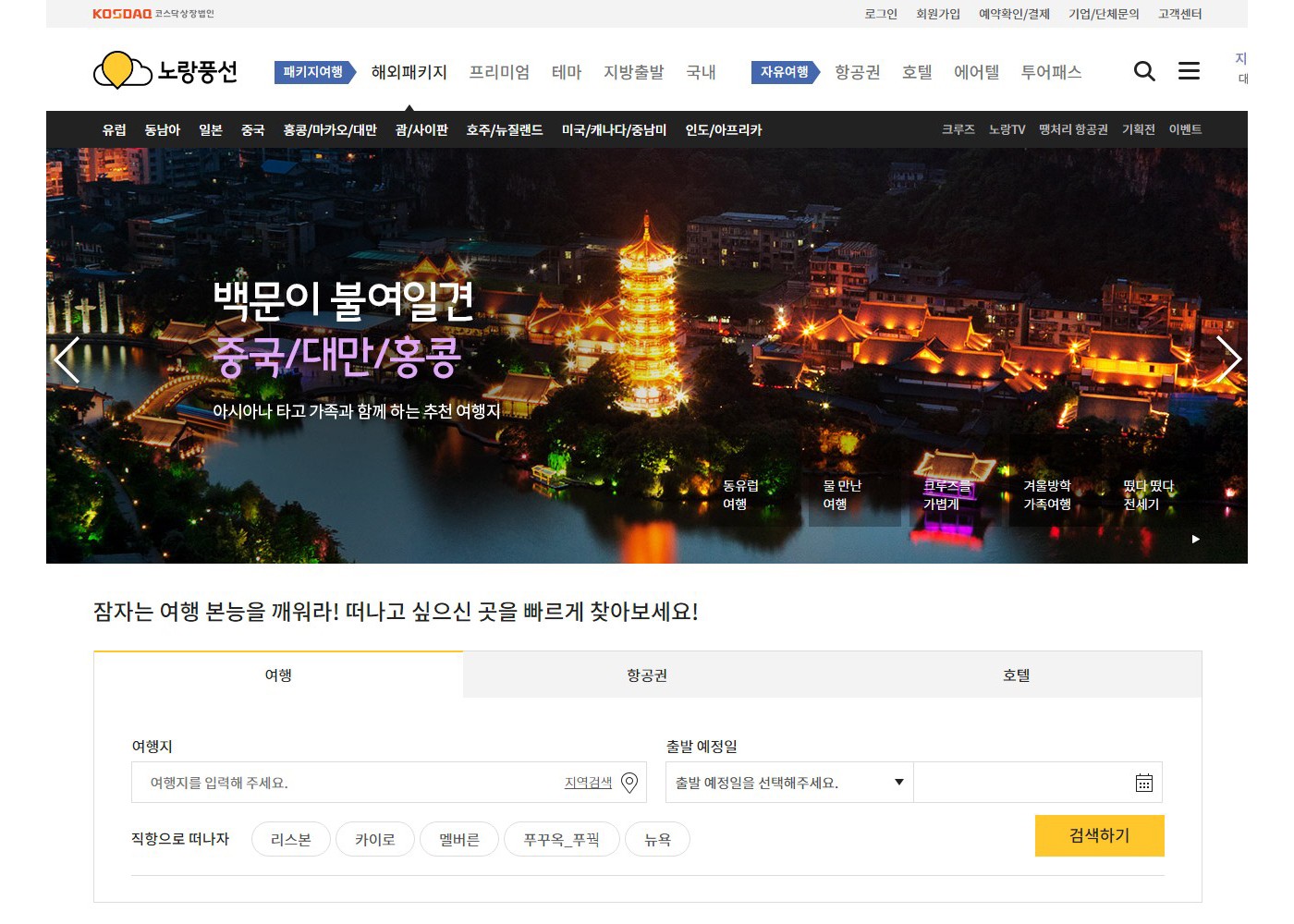Type in the 여행지 destination input field

pyautogui.click(x=351, y=783)
